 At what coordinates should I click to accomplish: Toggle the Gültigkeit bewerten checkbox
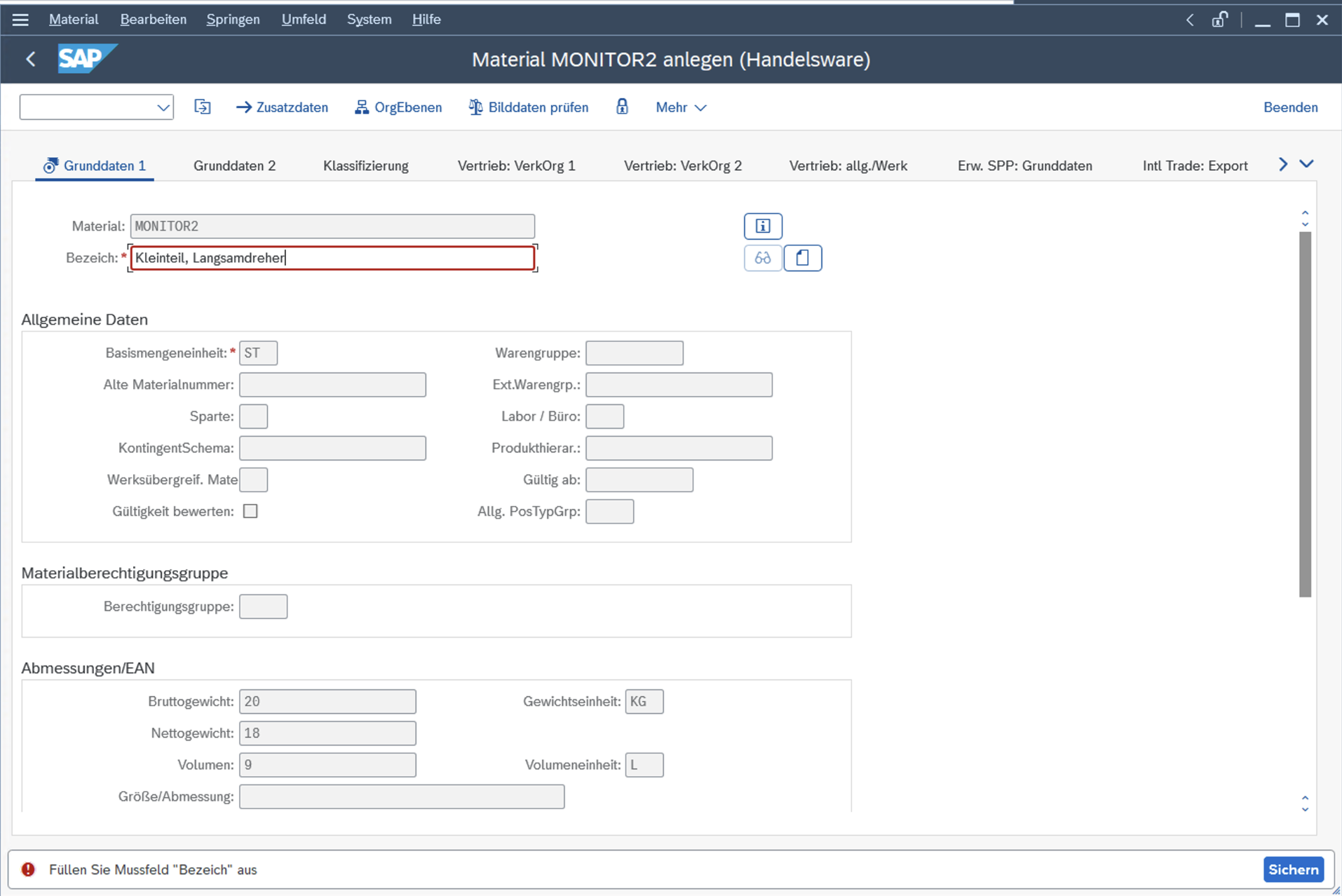pos(250,511)
